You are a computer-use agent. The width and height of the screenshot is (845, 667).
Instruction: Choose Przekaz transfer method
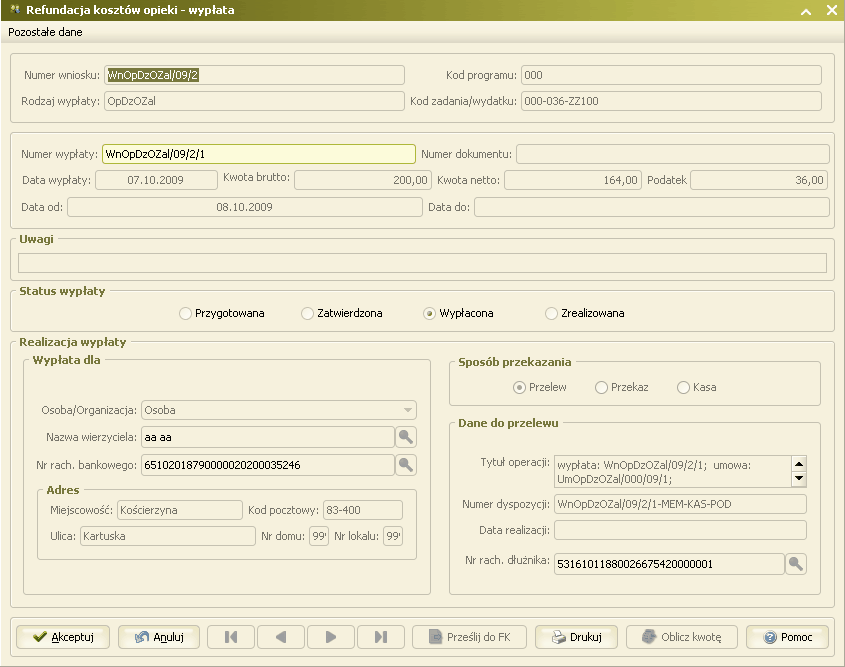pos(601,387)
